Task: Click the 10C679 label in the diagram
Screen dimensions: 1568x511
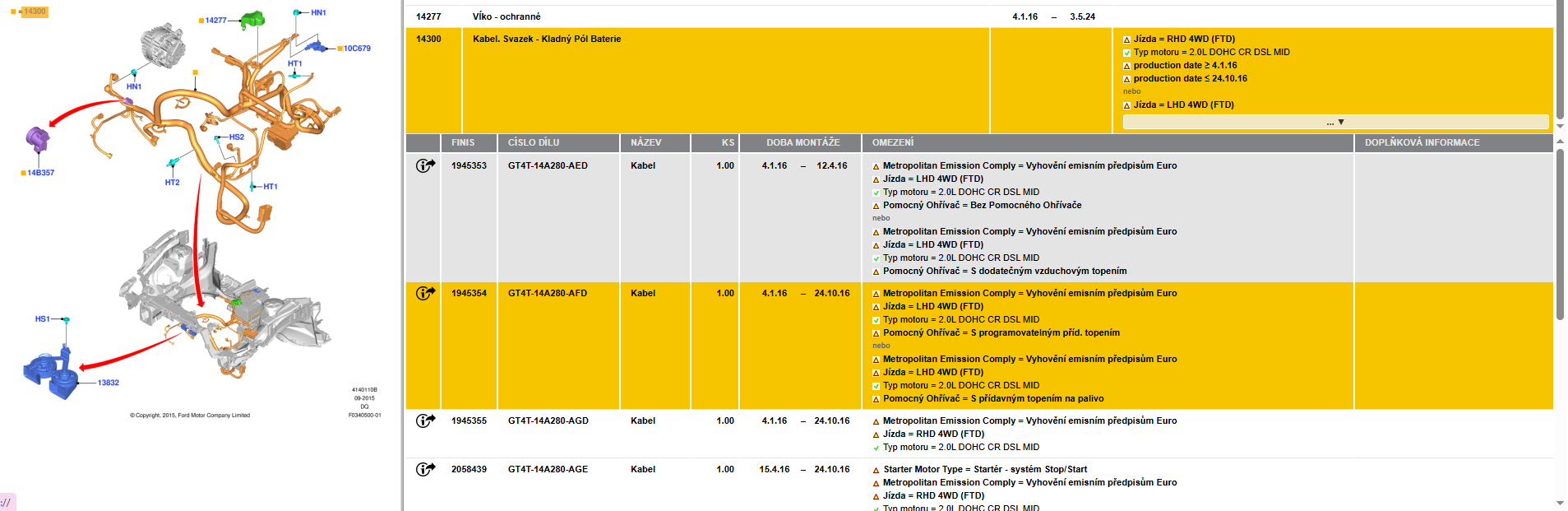Action: click(x=357, y=49)
